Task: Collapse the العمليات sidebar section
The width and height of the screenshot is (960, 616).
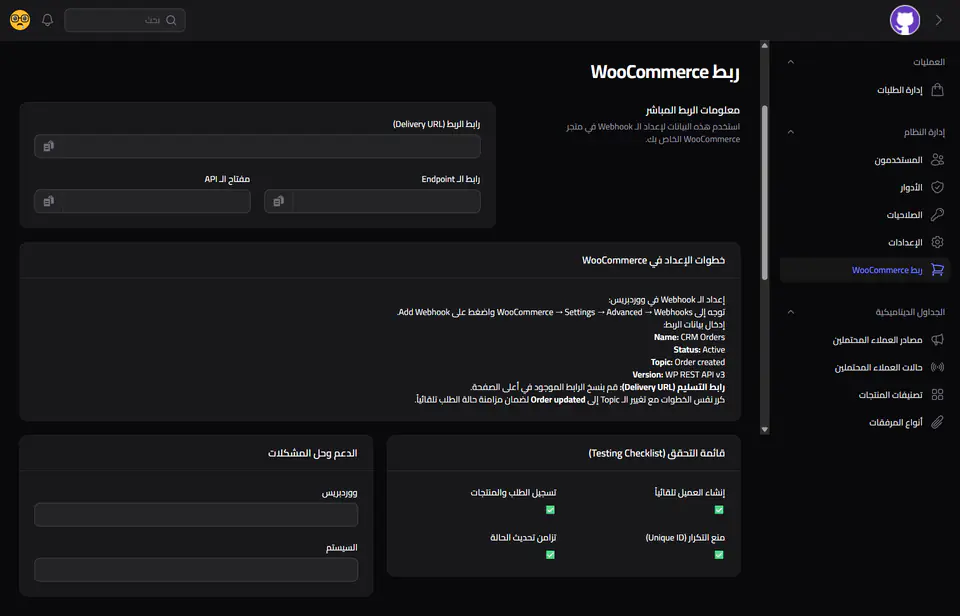Action: coord(790,62)
